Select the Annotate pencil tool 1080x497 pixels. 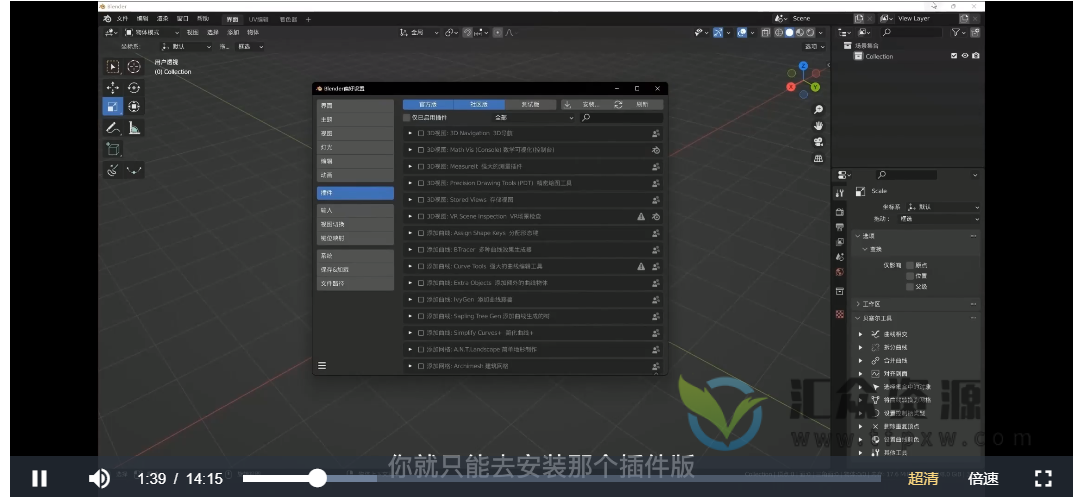click(113, 128)
